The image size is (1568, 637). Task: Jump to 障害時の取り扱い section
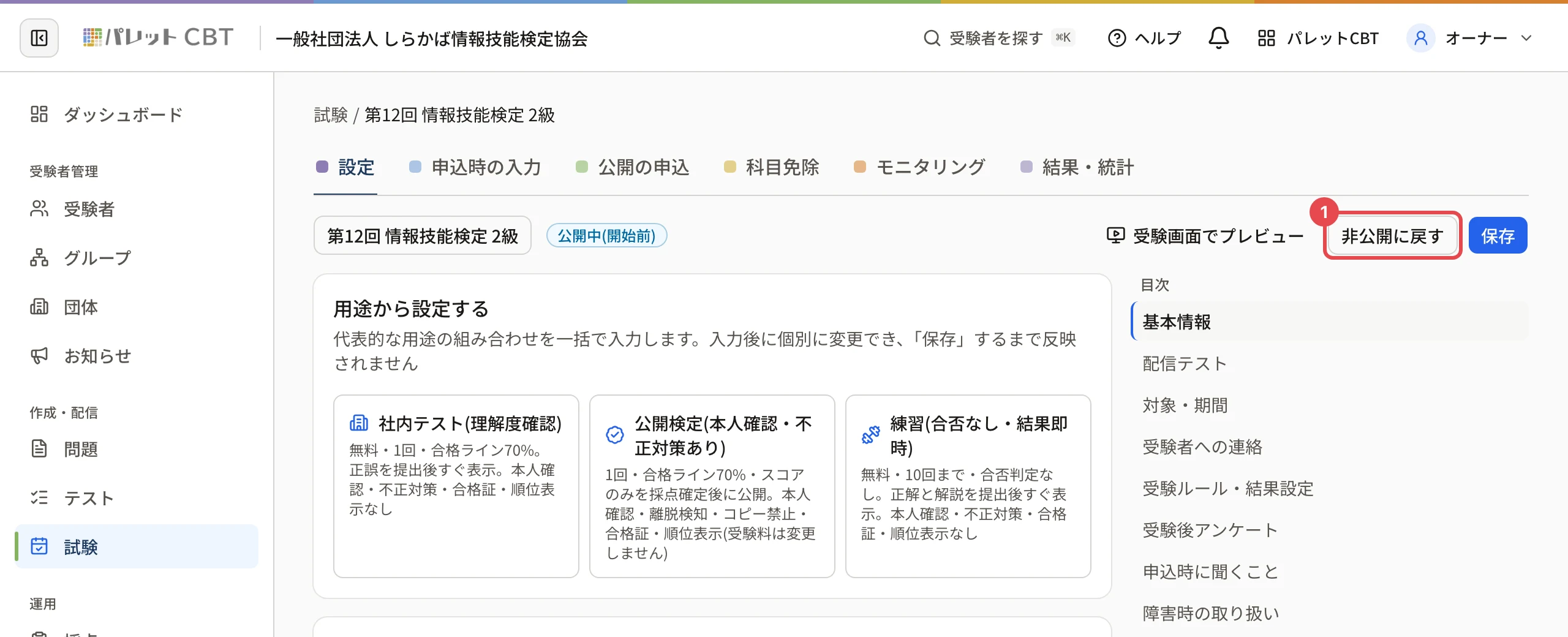click(1330, 613)
